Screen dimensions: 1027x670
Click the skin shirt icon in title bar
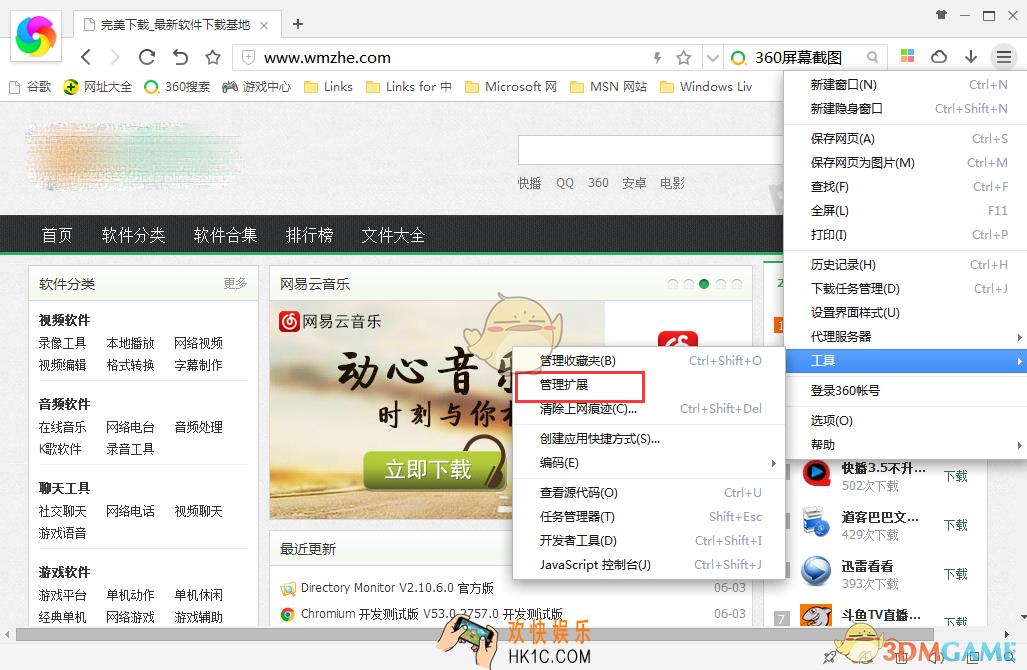pyautogui.click(x=941, y=14)
